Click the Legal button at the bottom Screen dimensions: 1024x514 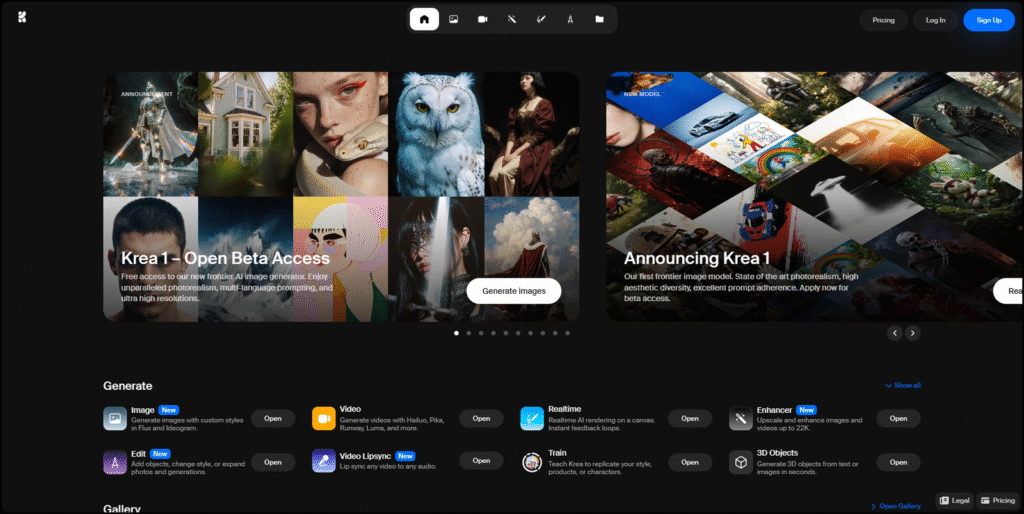[955, 500]
